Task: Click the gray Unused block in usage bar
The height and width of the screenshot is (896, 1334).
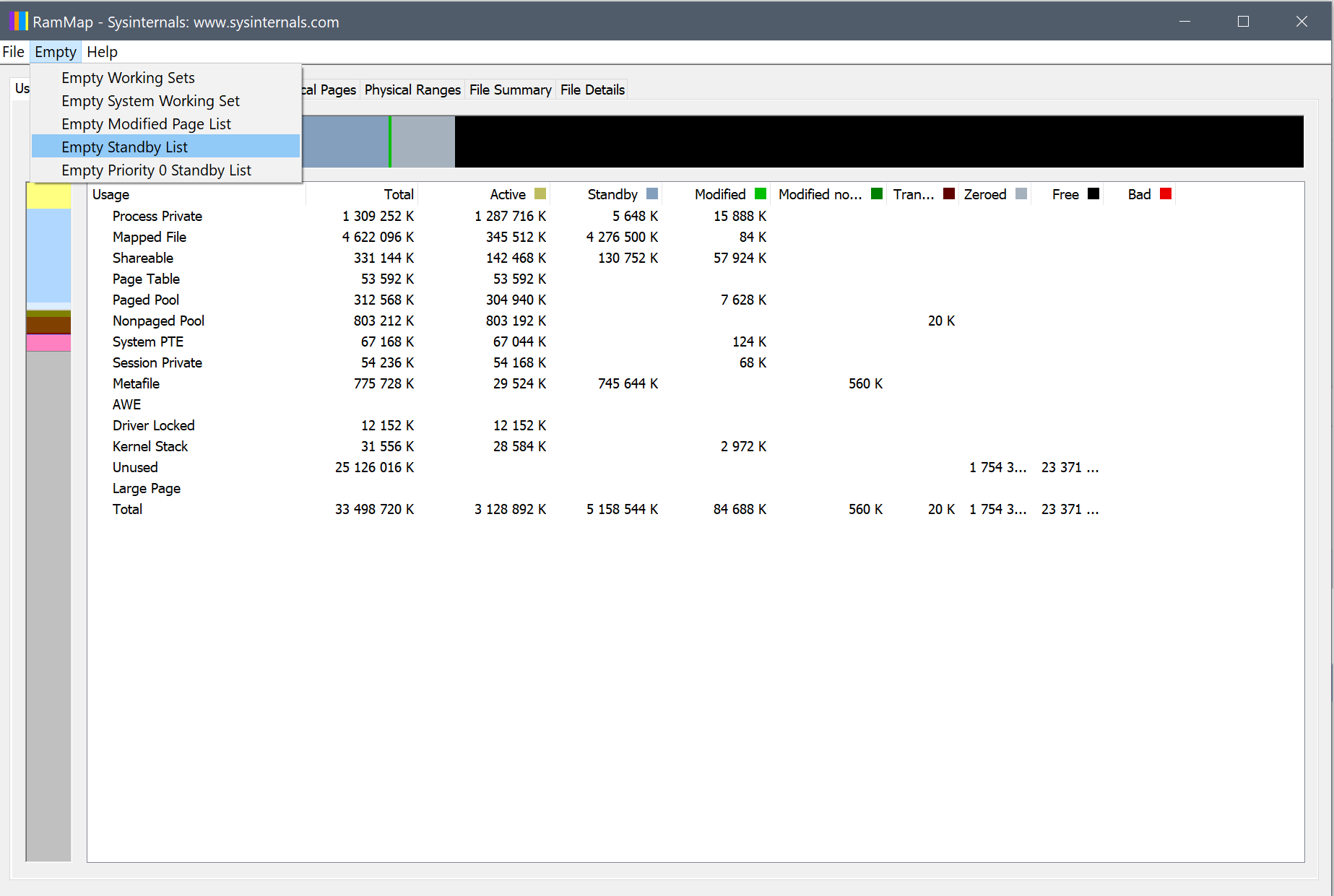Action: click(48, 606)
